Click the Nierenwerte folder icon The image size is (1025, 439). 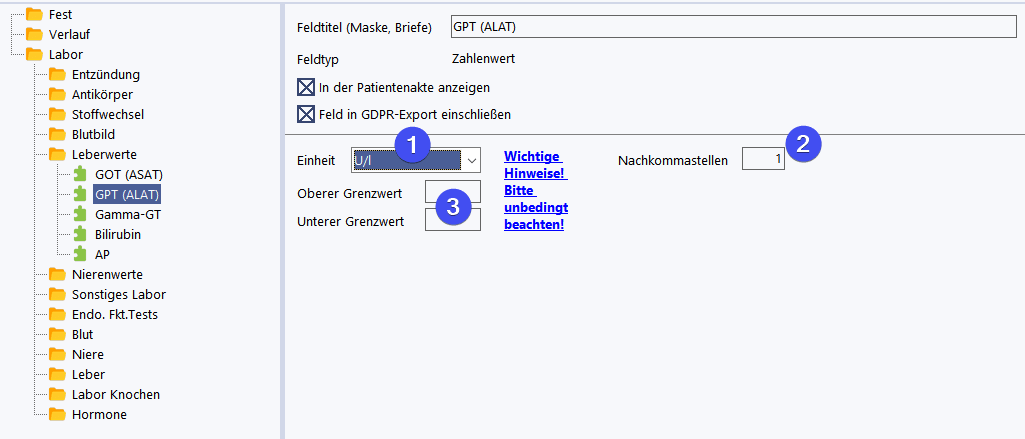[x=57, y=274]
